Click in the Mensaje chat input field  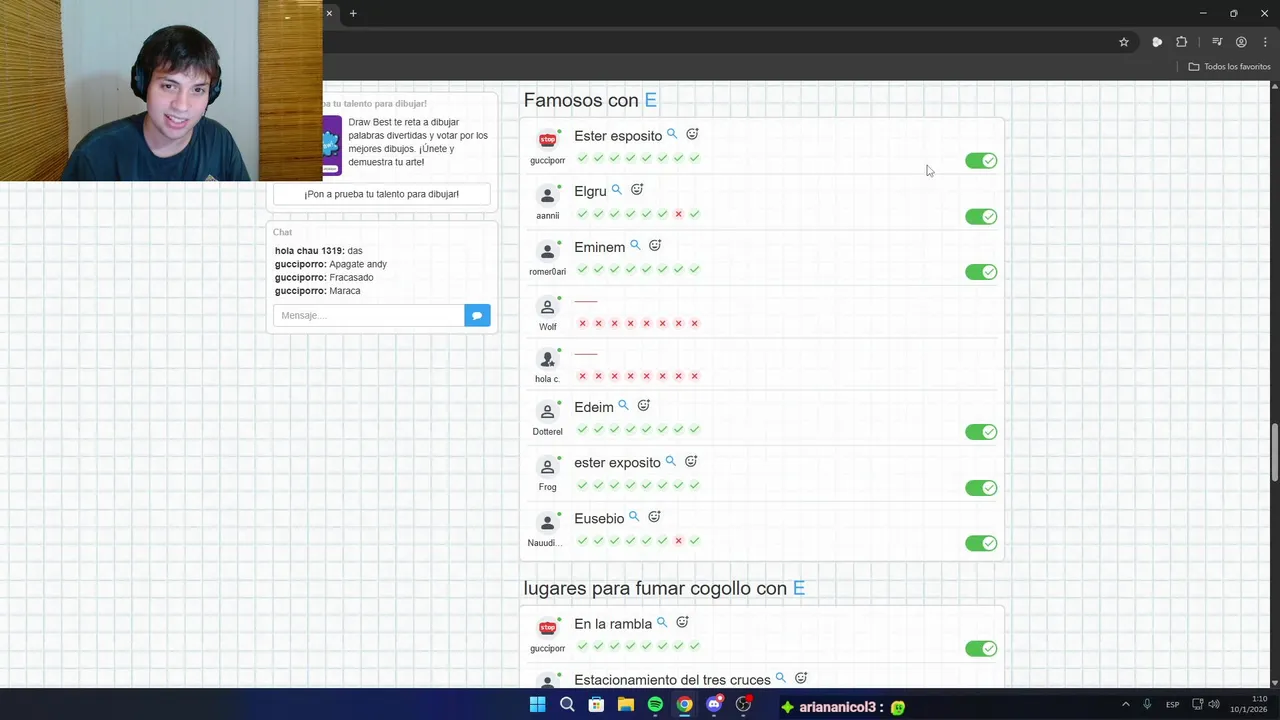(368, 315)
